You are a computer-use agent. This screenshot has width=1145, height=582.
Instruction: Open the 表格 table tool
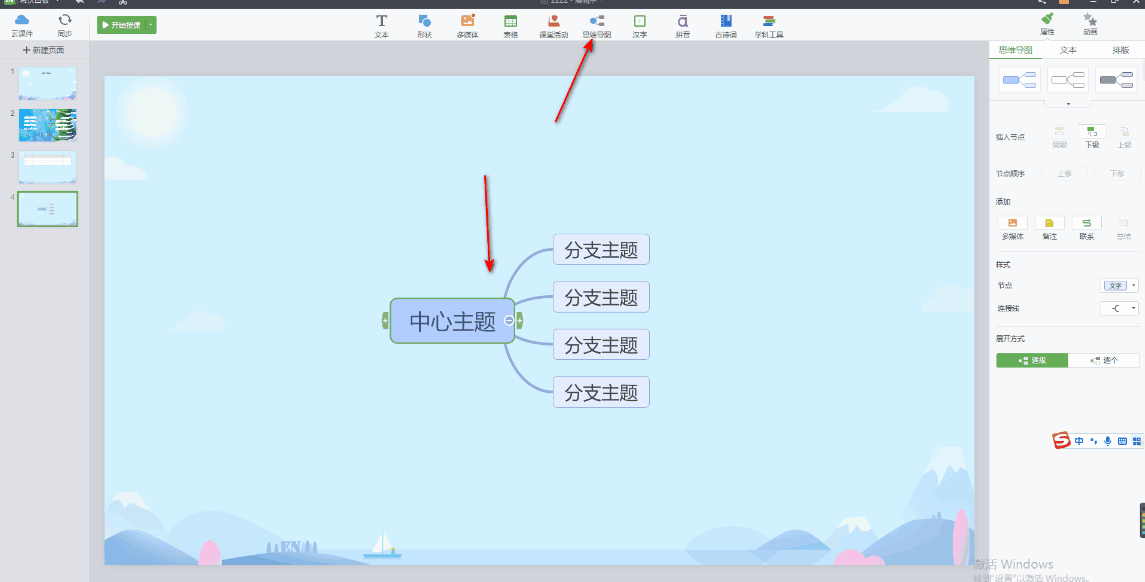point(510,25)
